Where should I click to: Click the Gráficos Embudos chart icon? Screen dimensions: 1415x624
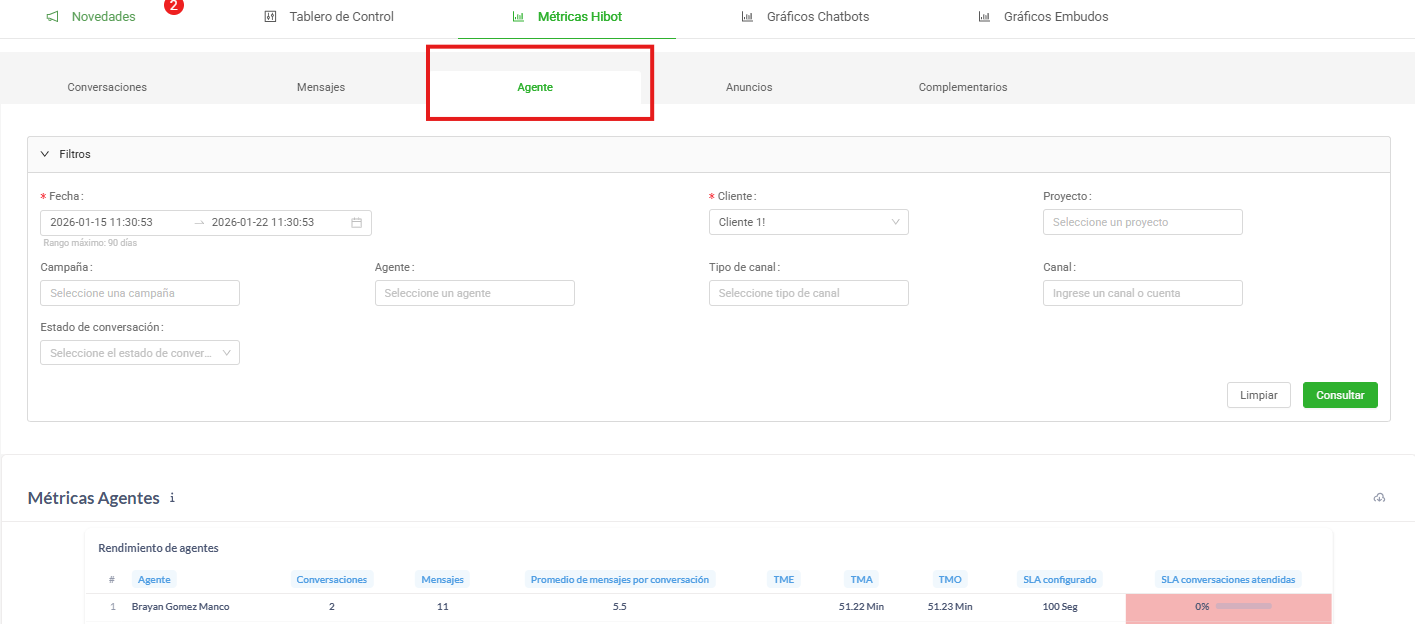click(x=984, y=17)
